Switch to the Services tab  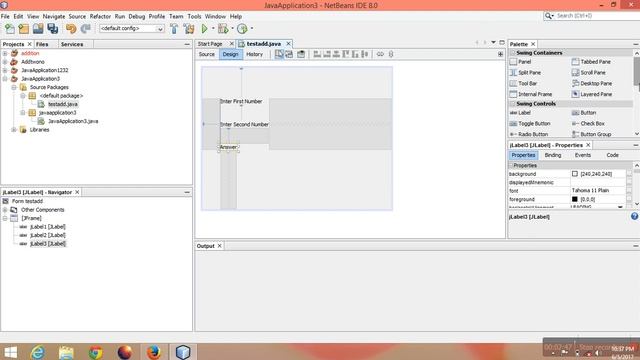[72, 44]
